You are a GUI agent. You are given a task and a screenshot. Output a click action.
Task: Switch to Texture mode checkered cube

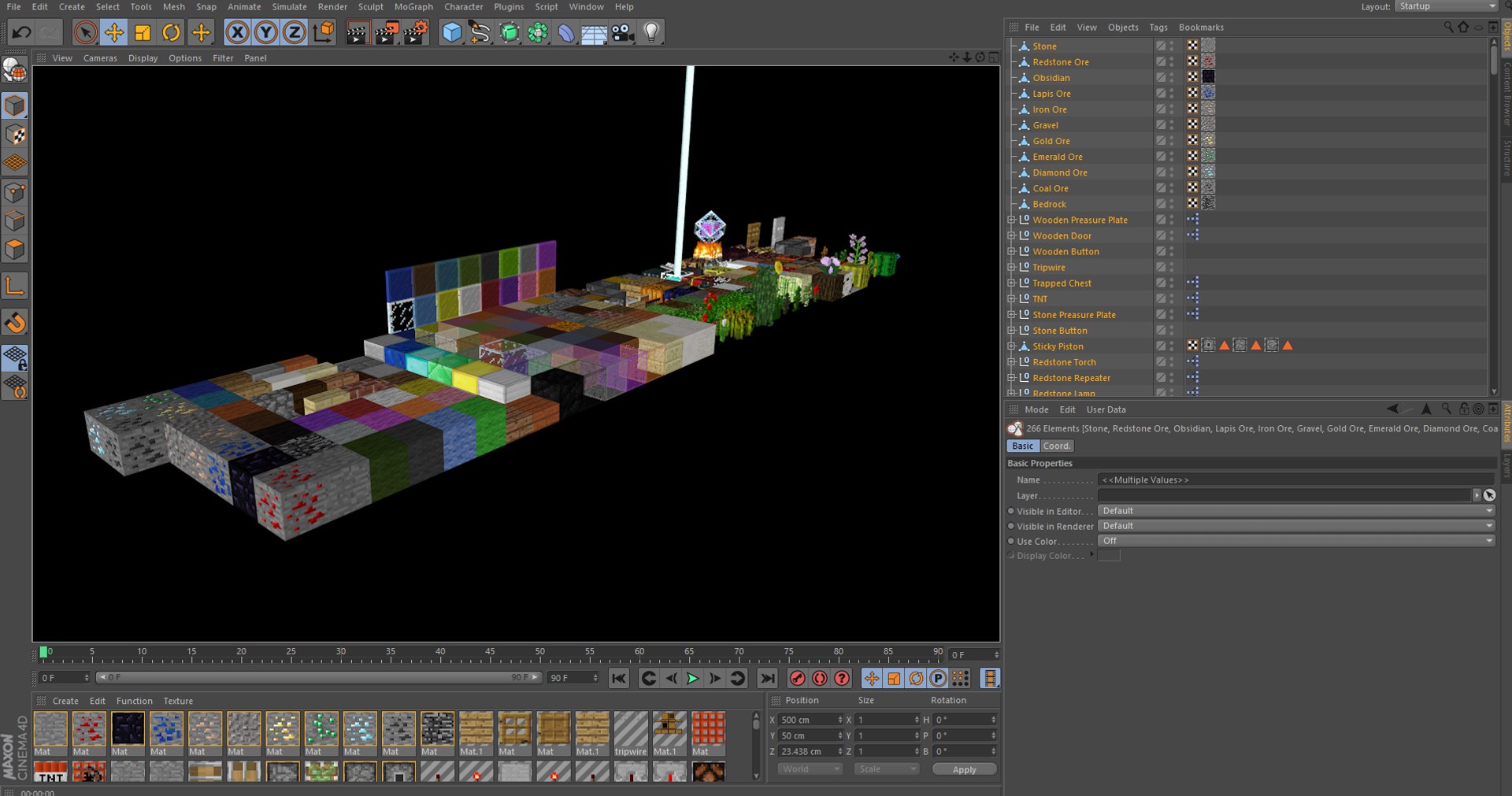pos(15,135)
